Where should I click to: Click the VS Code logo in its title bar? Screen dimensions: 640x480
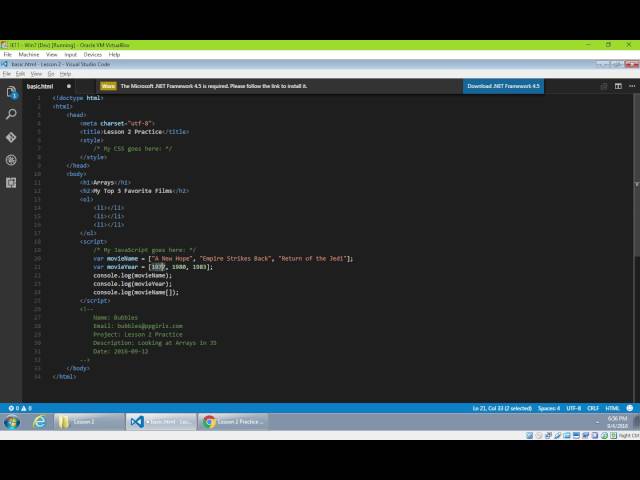pyautogui.click(x=4, y=64)
